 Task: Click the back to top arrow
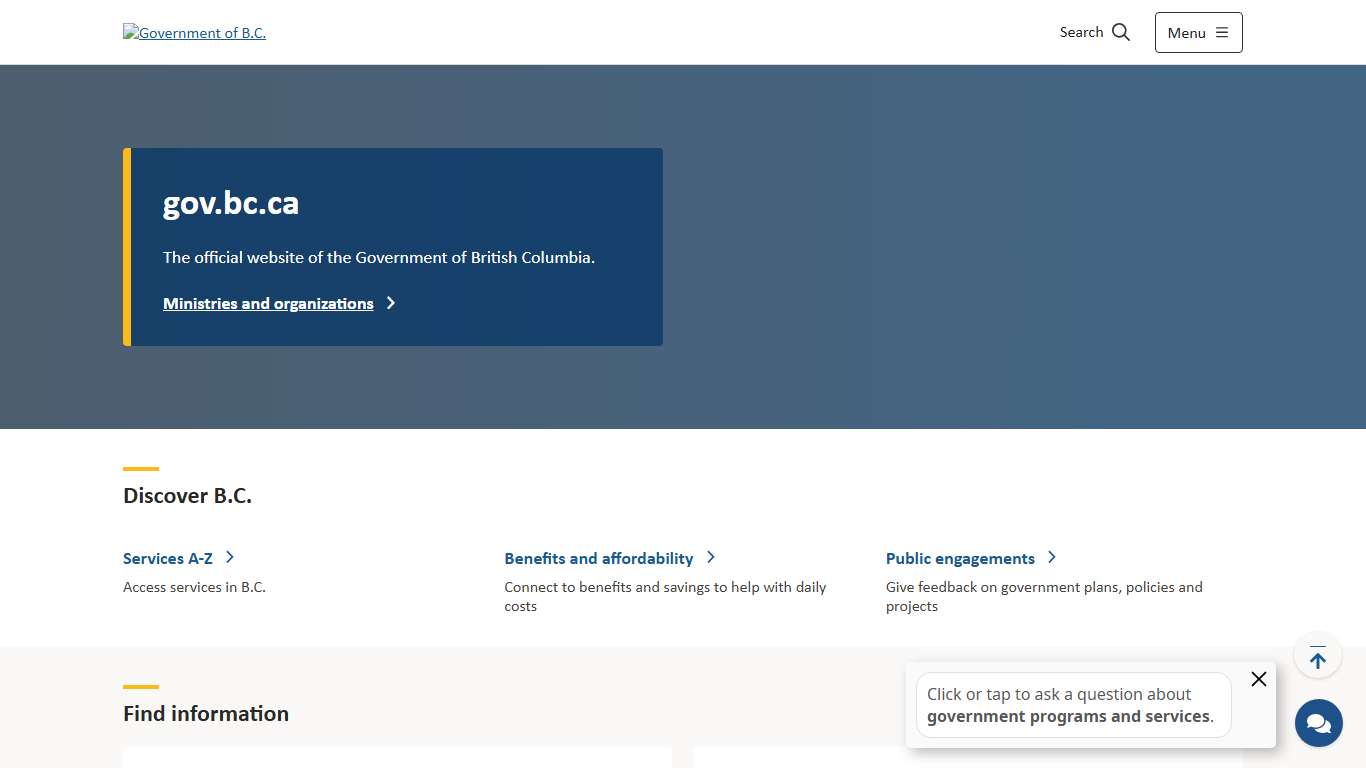tap(1317, 658)
